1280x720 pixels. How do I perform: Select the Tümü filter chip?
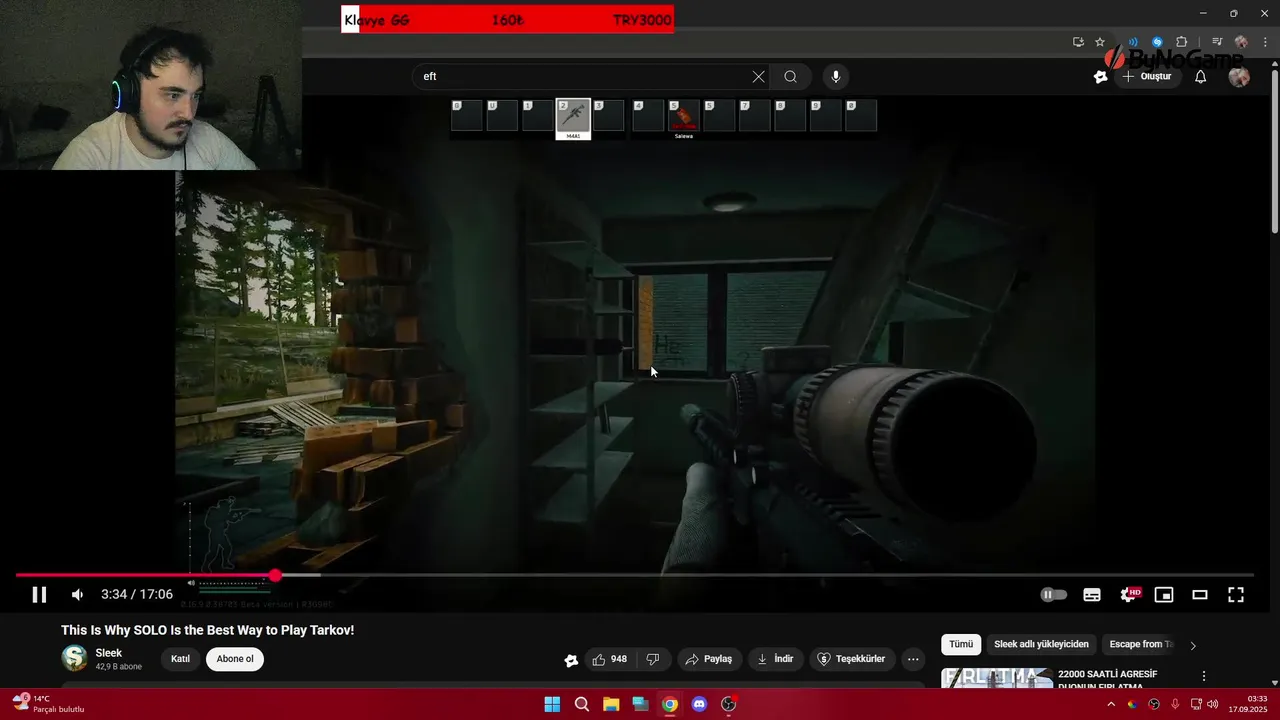click(x=961, y=645)
